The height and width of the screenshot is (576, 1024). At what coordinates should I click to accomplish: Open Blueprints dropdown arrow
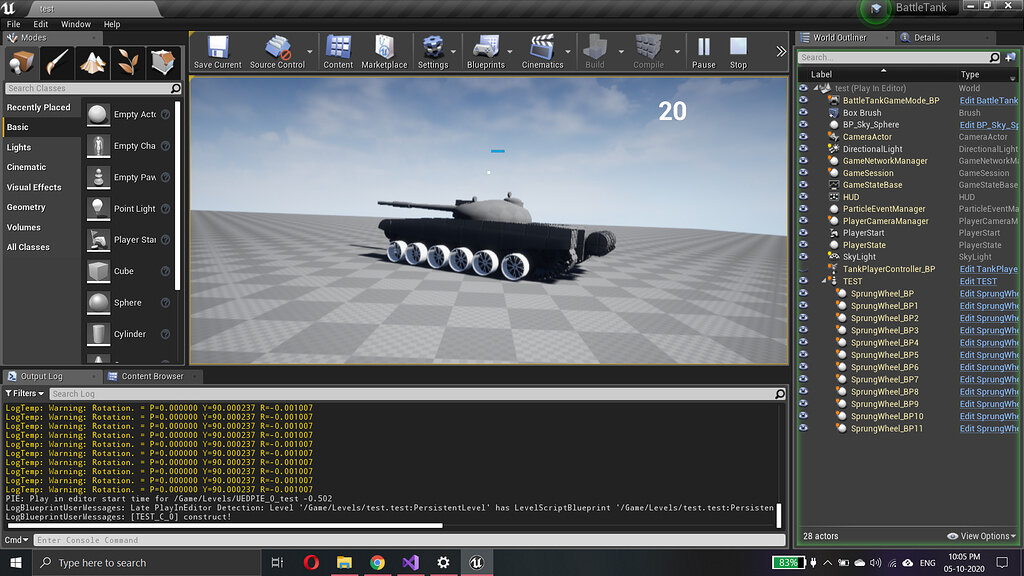[x=510, y=52]
